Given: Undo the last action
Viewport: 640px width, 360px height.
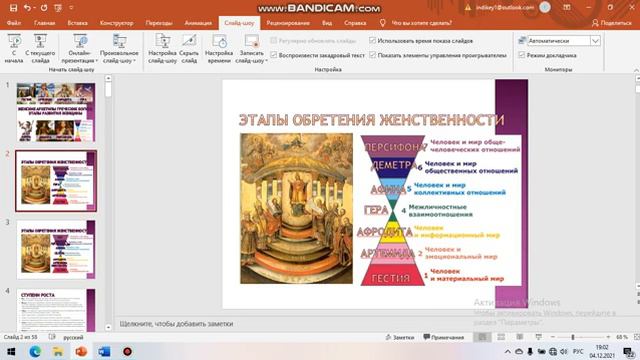Looking at the screenshot, I should pos(27,8).
